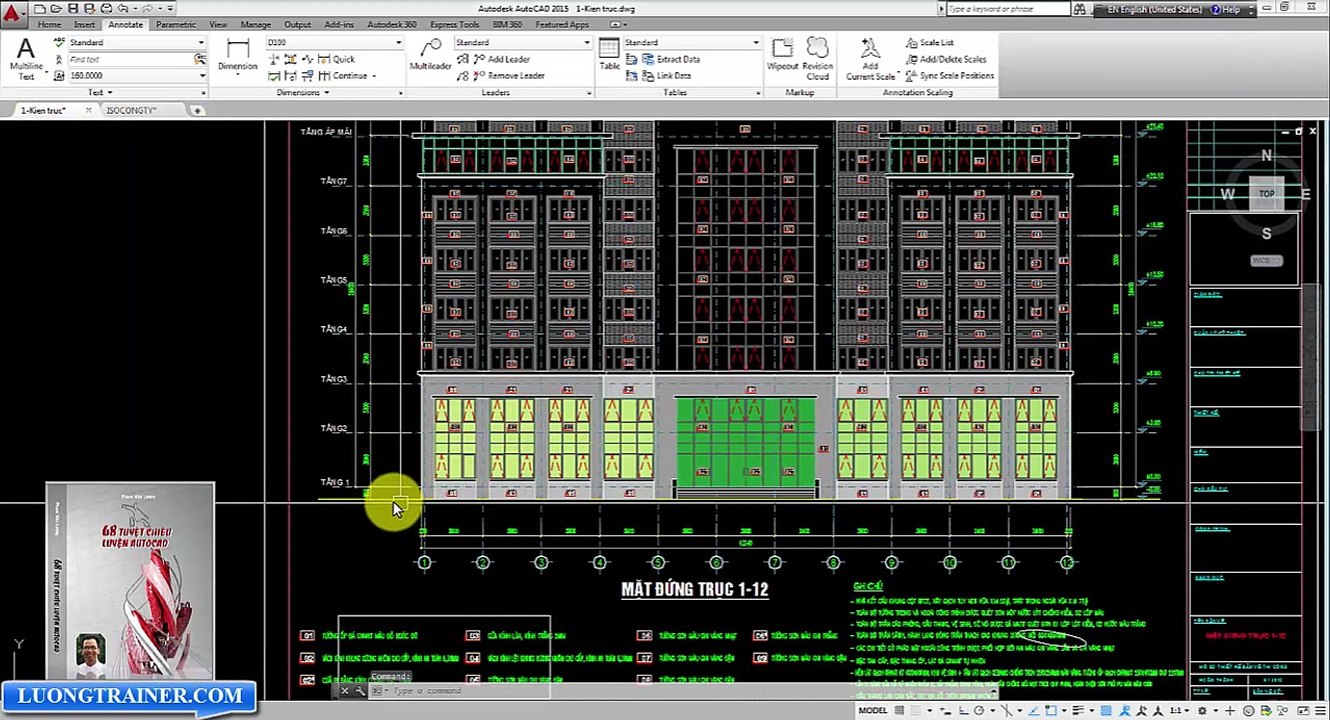Expand the Dimensions panel

click(302, 92)
